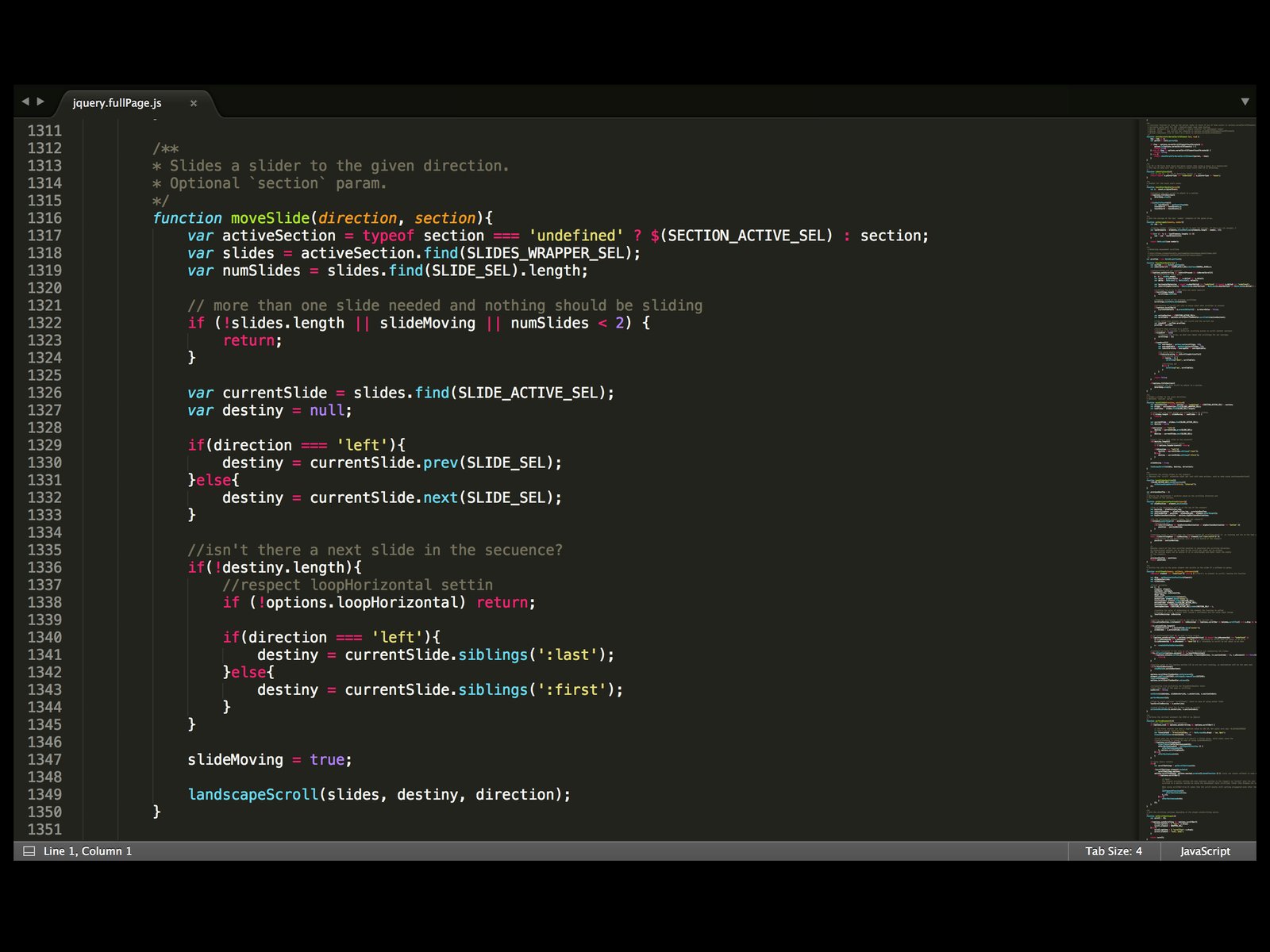
Task: Click the typeof keyword on line 1317
Action: pos(388,236)
